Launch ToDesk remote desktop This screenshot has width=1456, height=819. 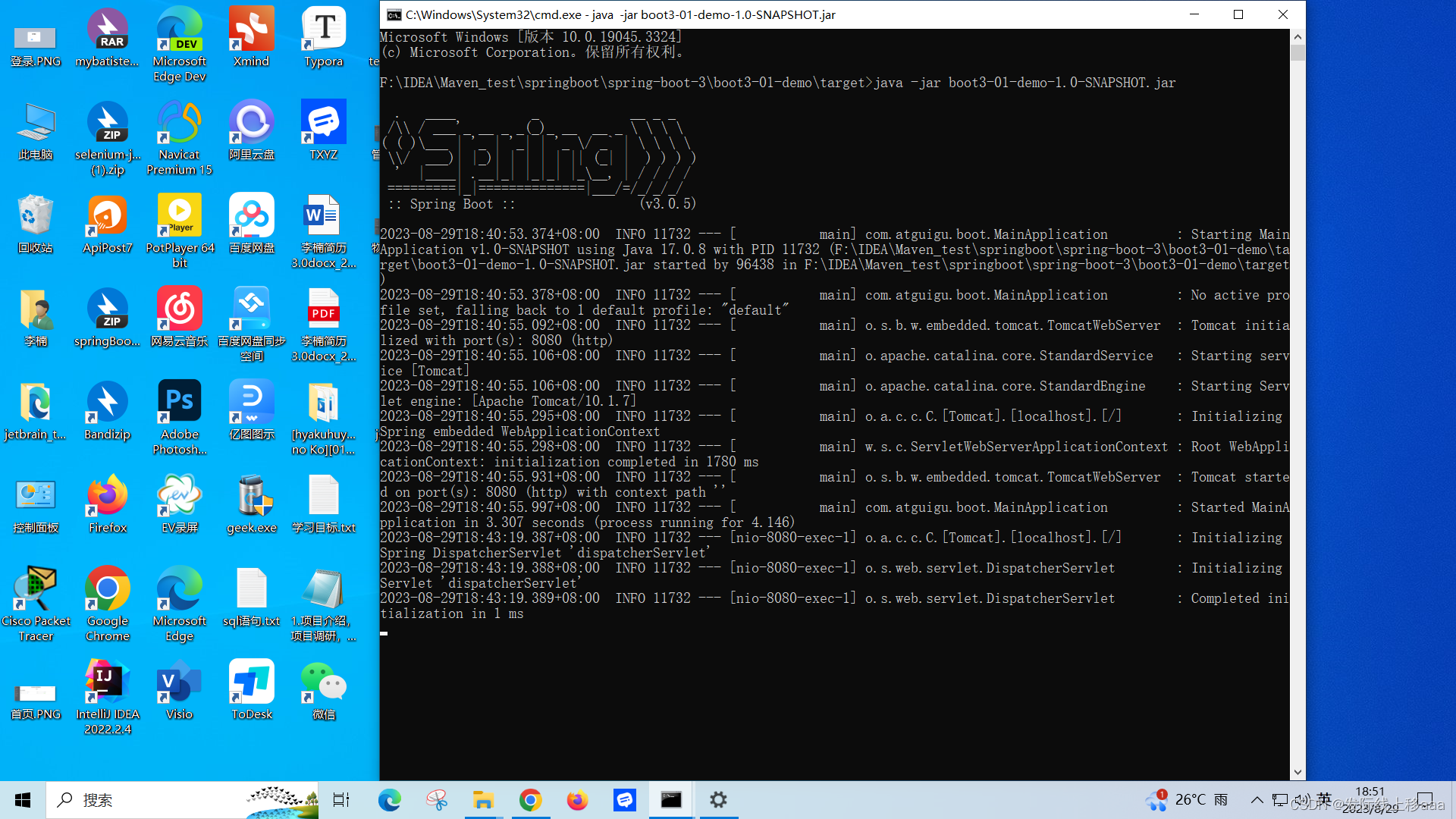[x=251, y=680]
